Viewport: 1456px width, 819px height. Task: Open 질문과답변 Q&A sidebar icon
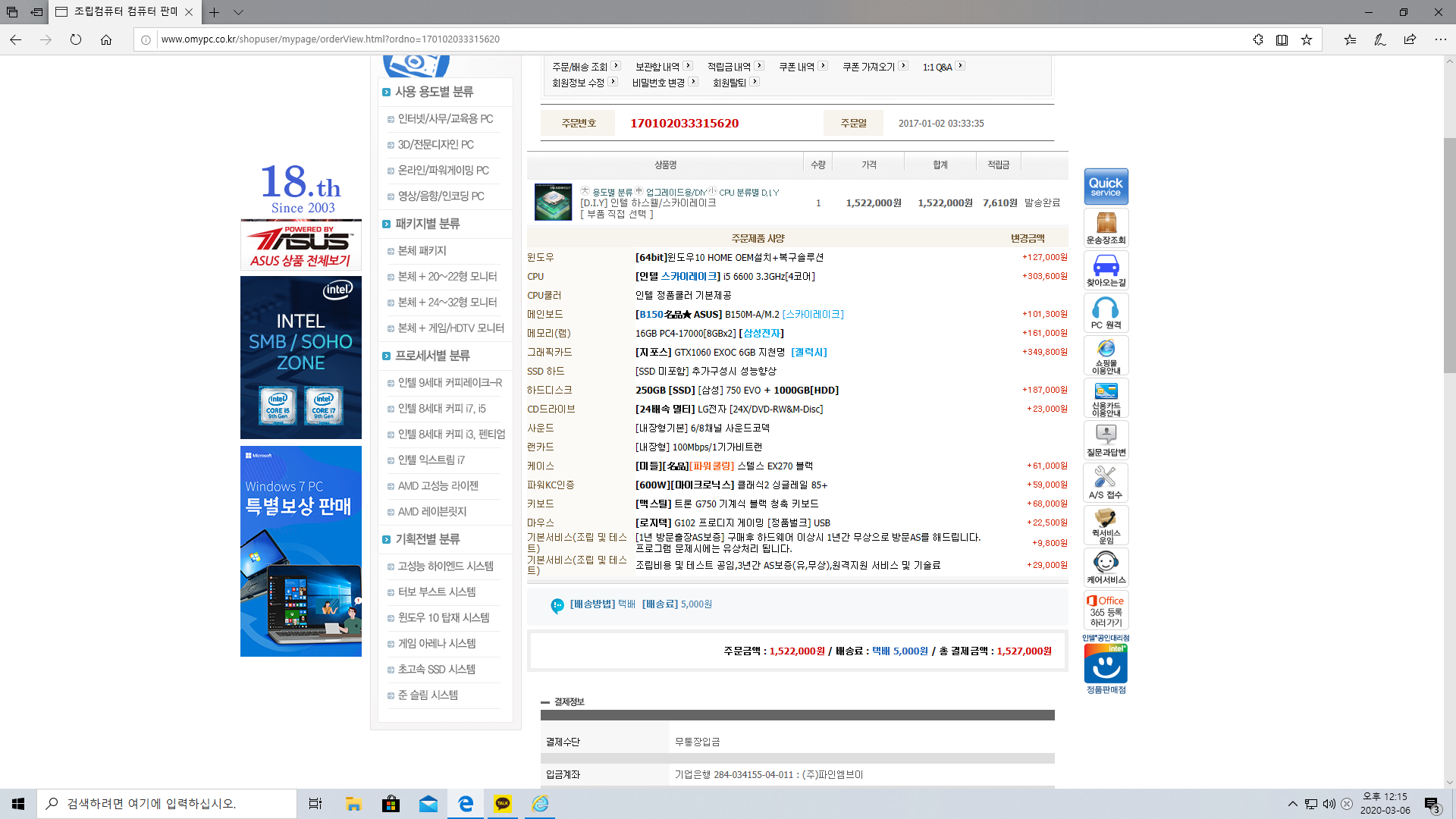click(1106, 440)
